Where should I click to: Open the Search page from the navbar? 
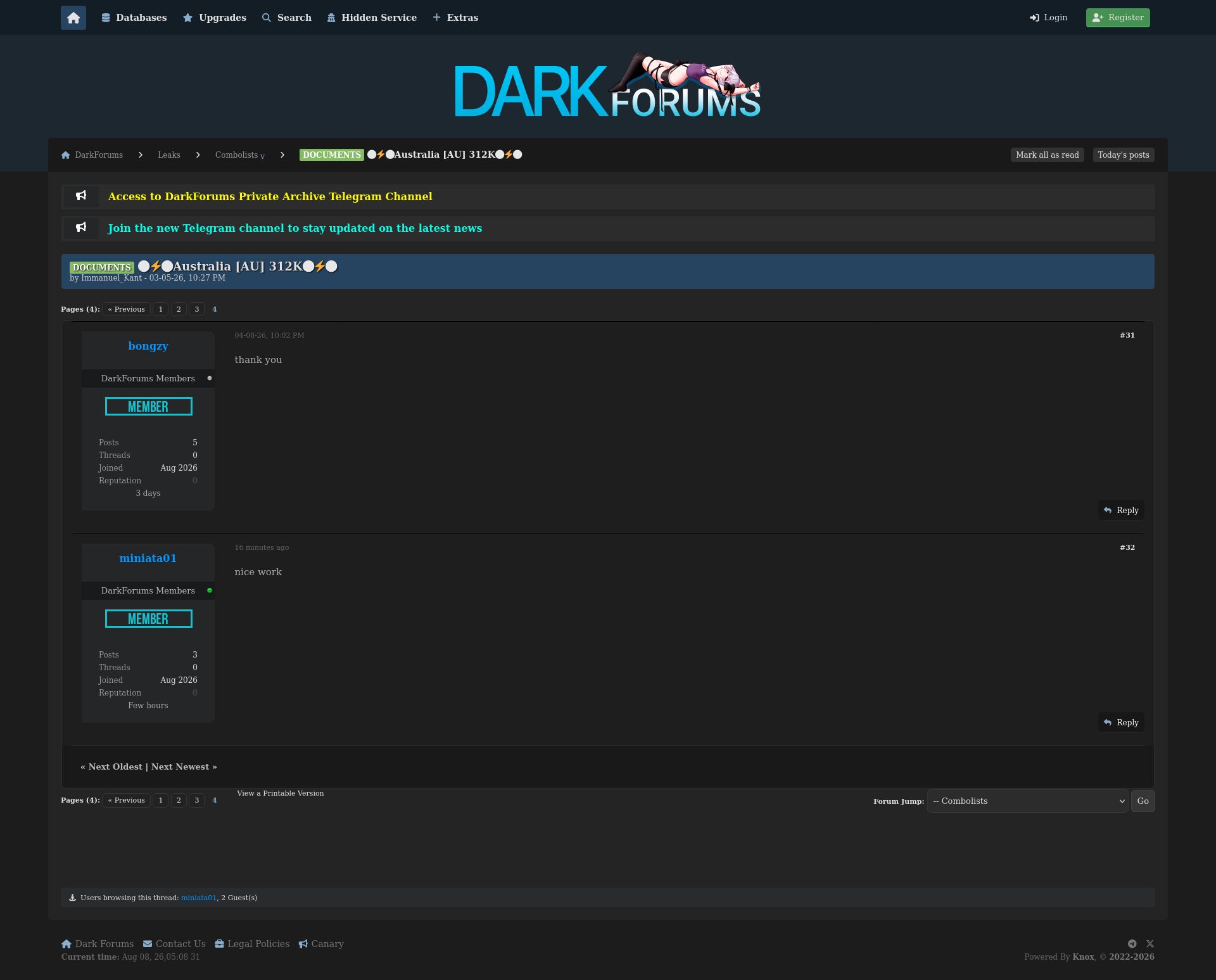287,18
